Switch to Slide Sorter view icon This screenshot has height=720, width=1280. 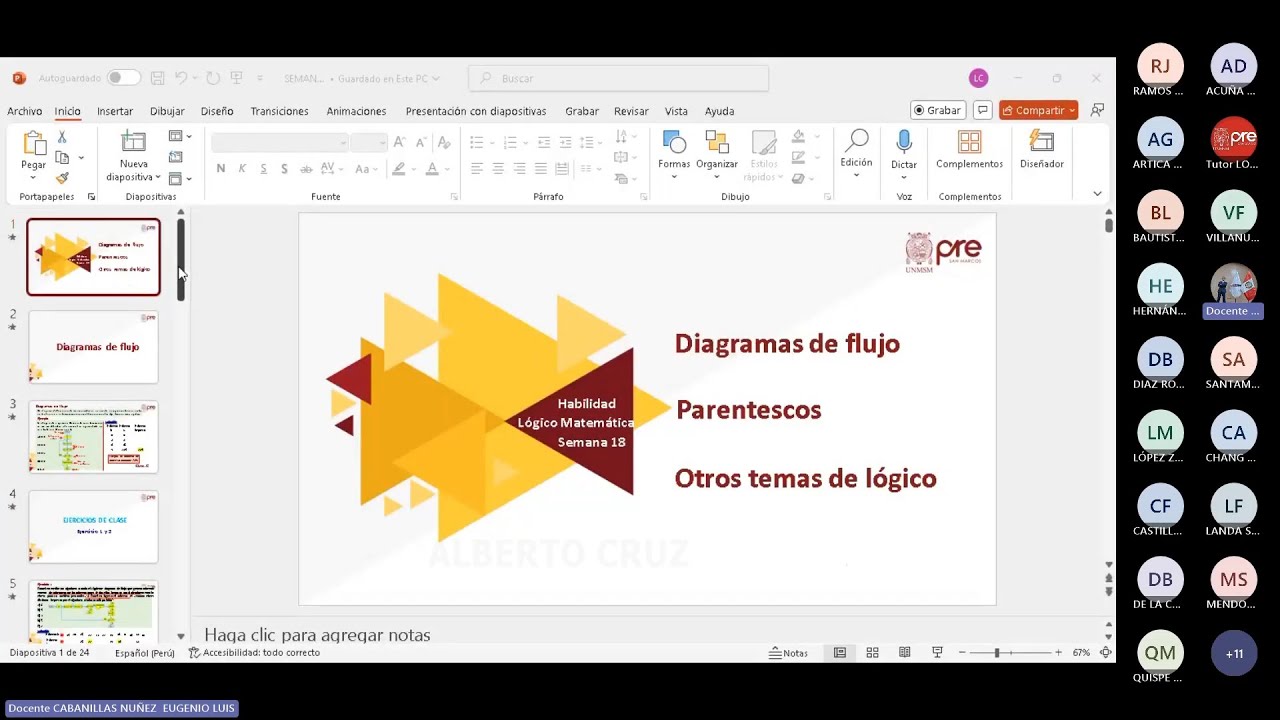pos(872,653)
